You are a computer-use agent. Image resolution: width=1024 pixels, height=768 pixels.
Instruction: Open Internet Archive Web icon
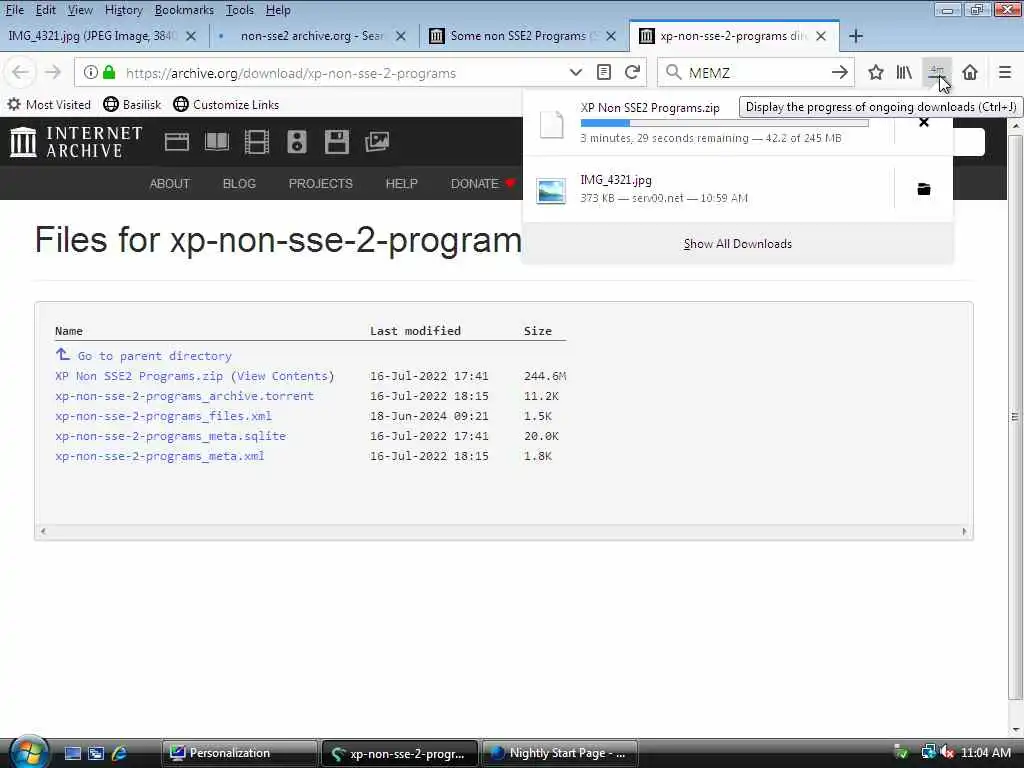(177, 142)
